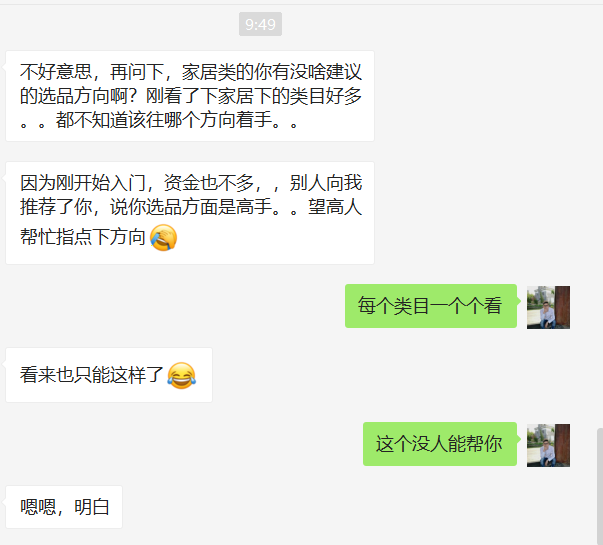This screenshot has width=603, height=545.
Task: Open sender avatar beside 每个类目一个个看
Action: pos(548,307)
